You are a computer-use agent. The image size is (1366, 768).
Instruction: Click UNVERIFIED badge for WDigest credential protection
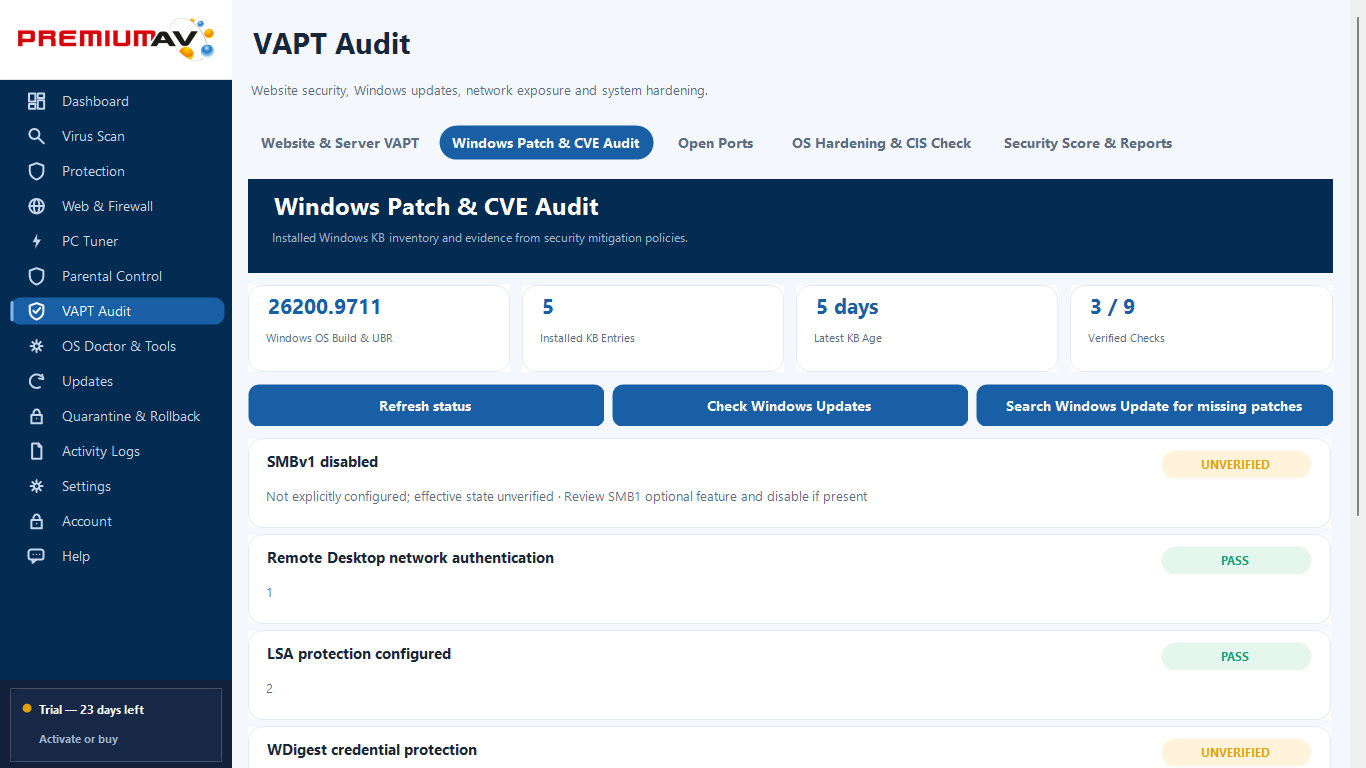(1236, 752)
